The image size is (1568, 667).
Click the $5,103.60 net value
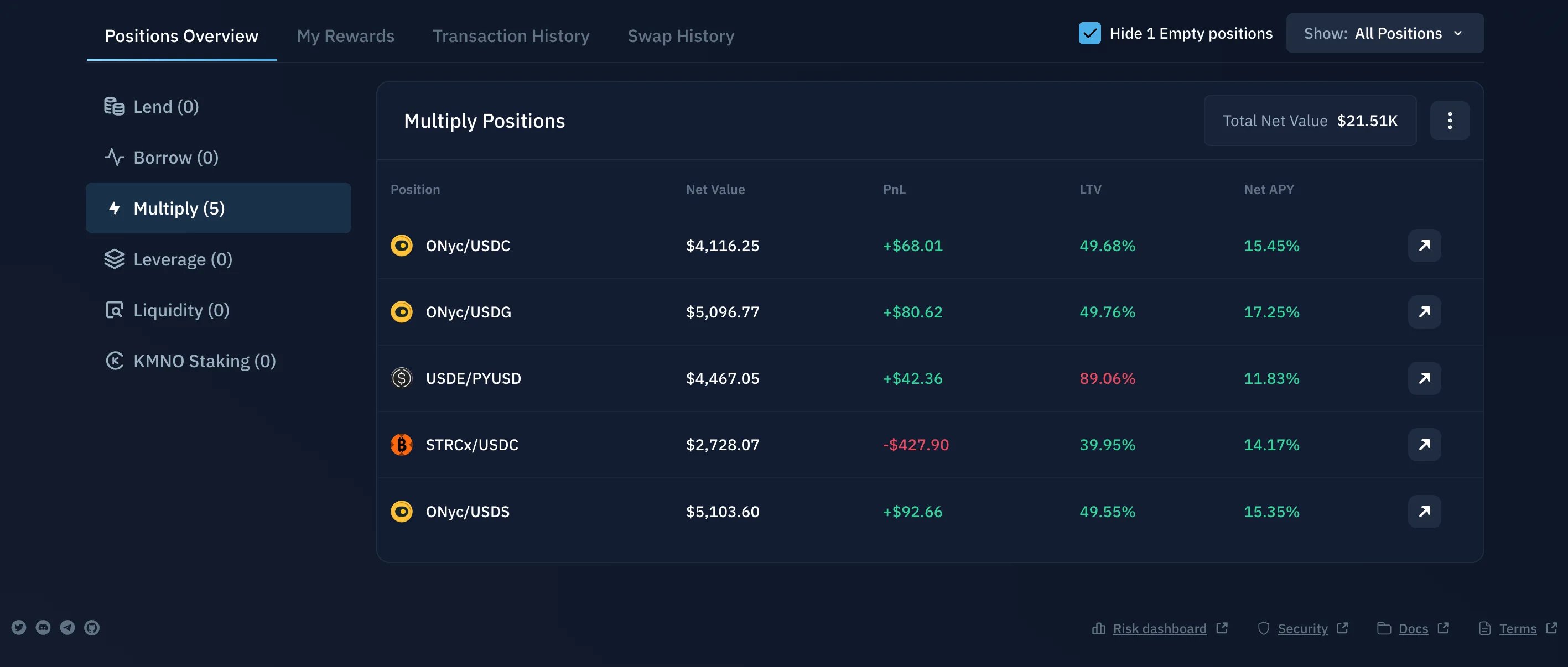click(723, 511)
